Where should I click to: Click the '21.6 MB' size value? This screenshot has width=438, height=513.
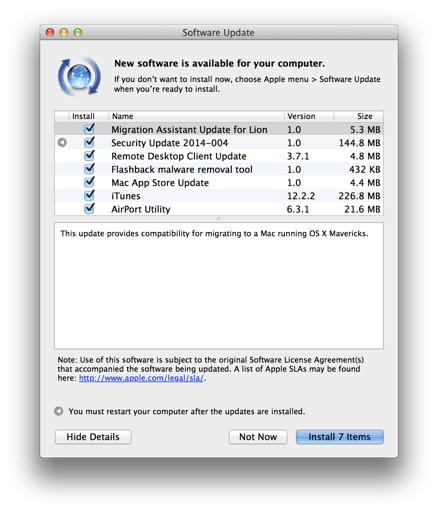pos(362,209)
